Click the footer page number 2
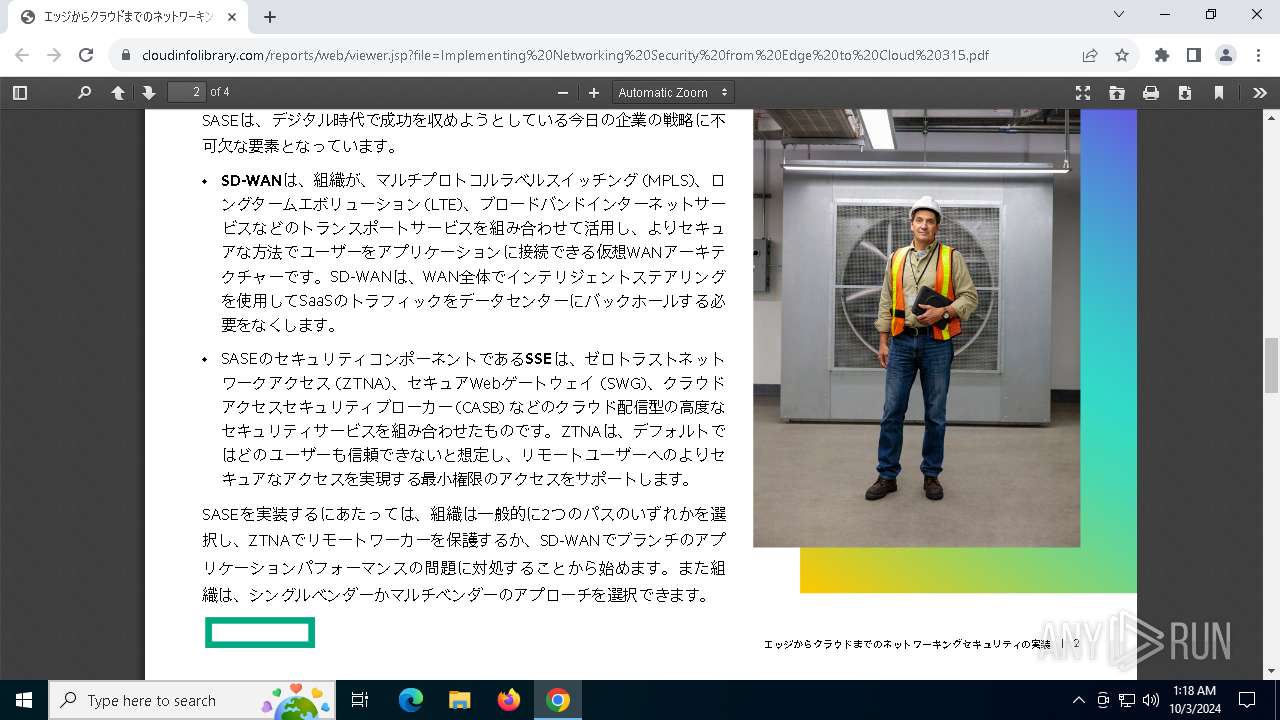Viewport: 1280px width, 720px height. click(1077, 644)
